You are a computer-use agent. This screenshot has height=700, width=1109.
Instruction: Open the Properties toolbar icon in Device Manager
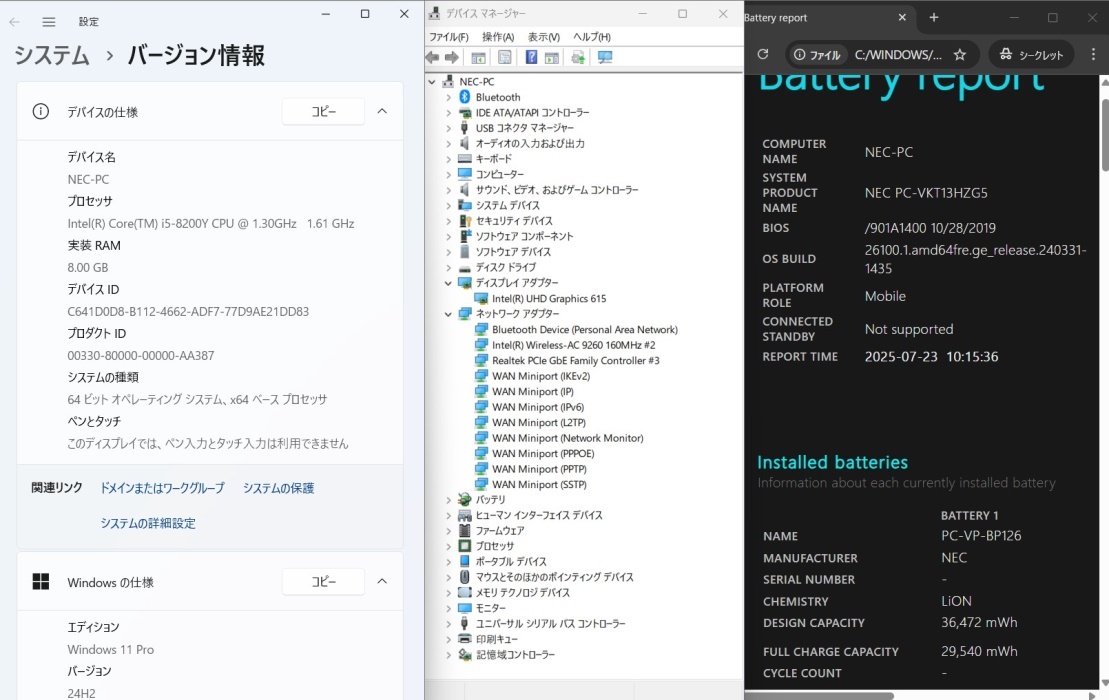click(504, 57)
